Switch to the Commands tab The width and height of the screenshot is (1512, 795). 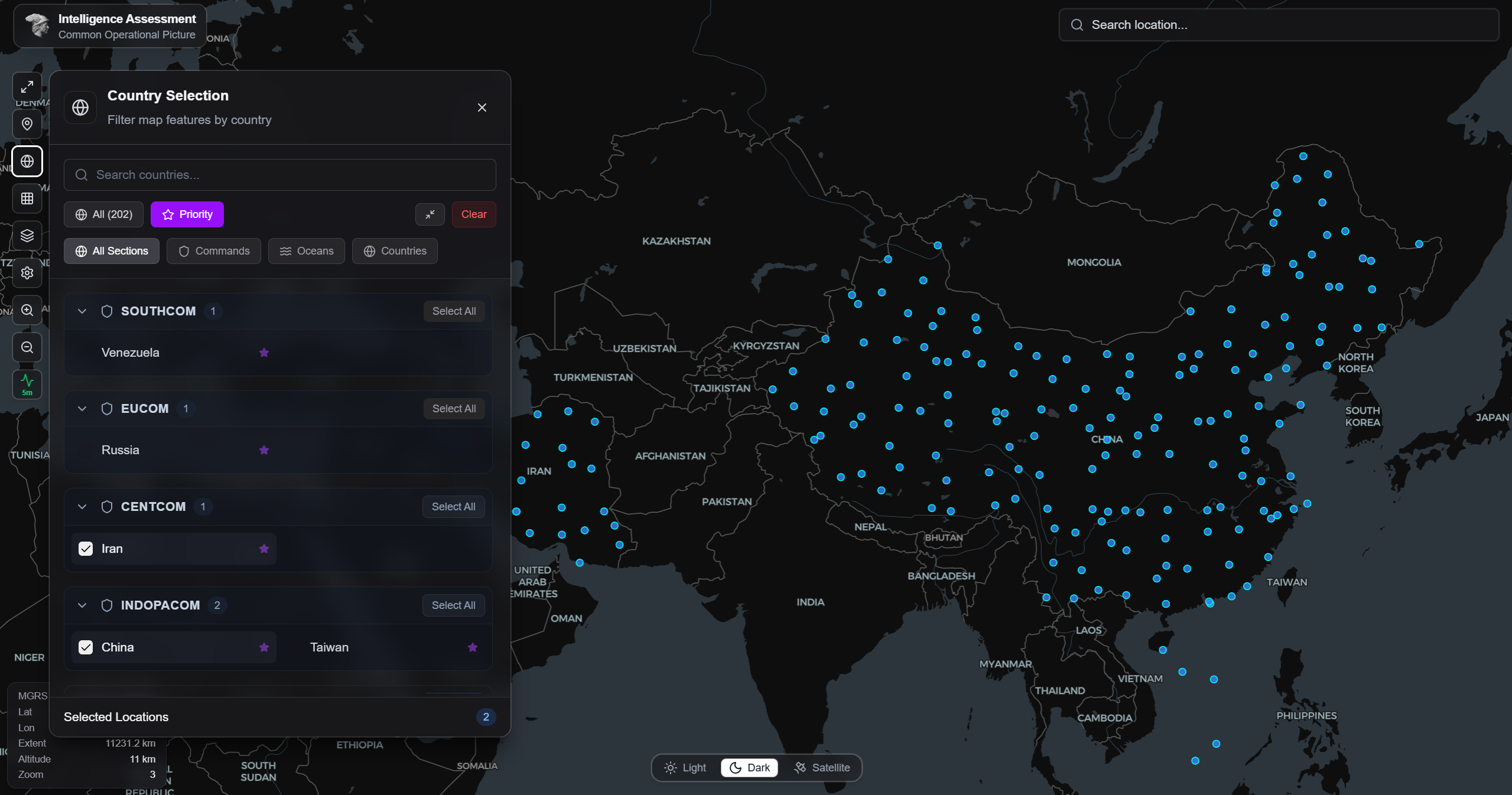[214, 251]
